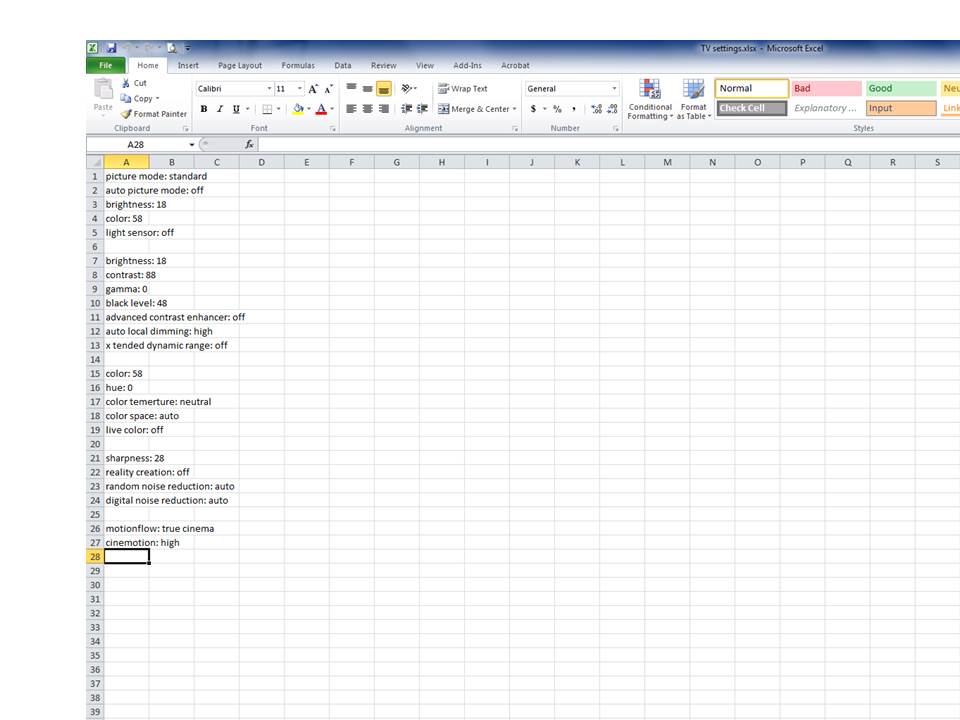
Task: Toggle Wrap Text option
Action: tap(463, 89)
